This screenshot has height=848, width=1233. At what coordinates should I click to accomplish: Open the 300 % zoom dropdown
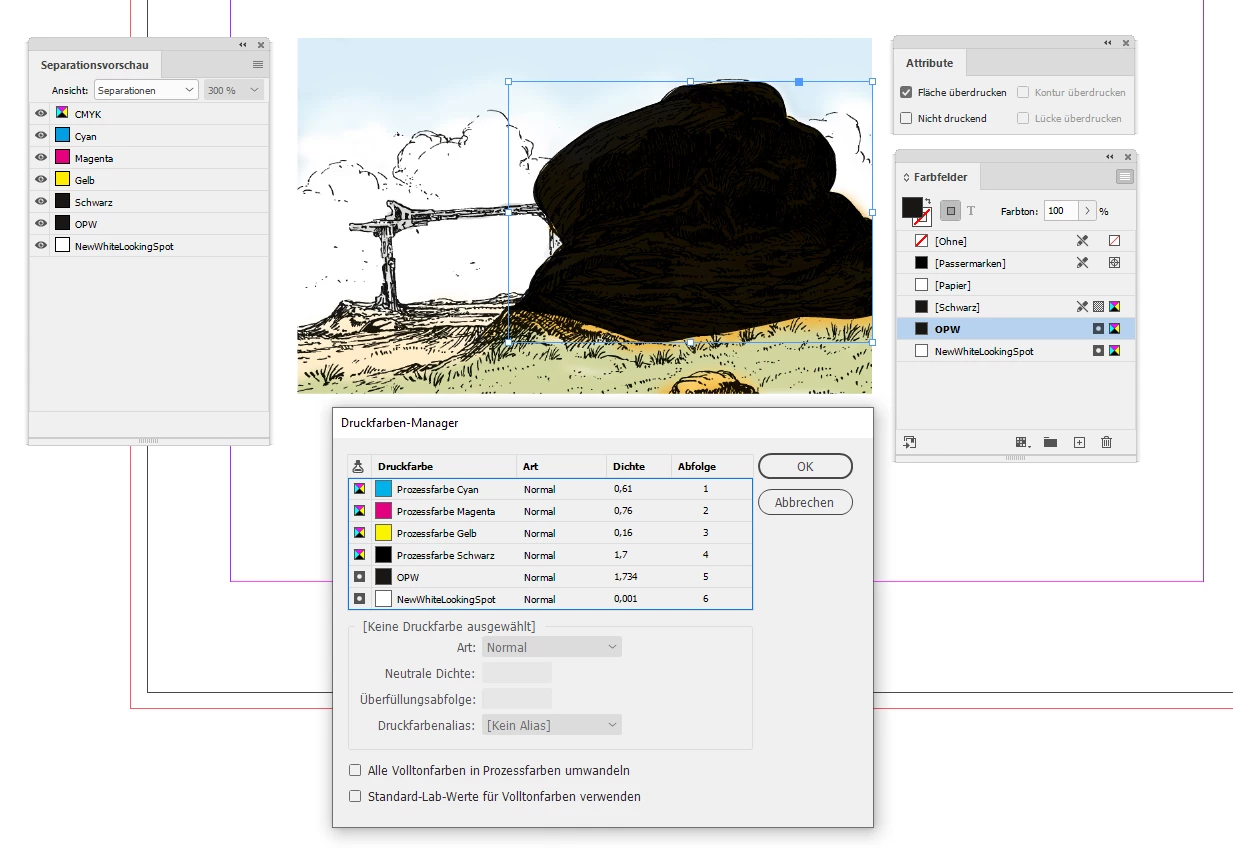click(x=234, y=90)
